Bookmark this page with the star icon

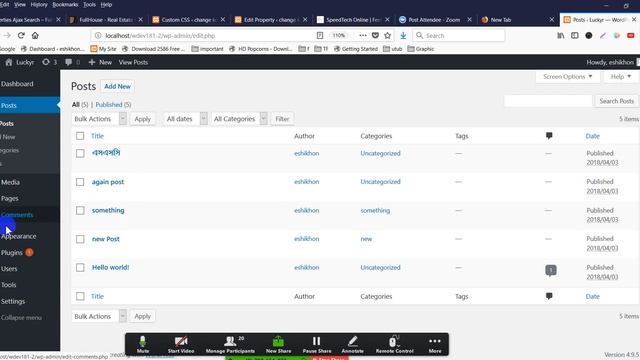(x=387, y=36)
